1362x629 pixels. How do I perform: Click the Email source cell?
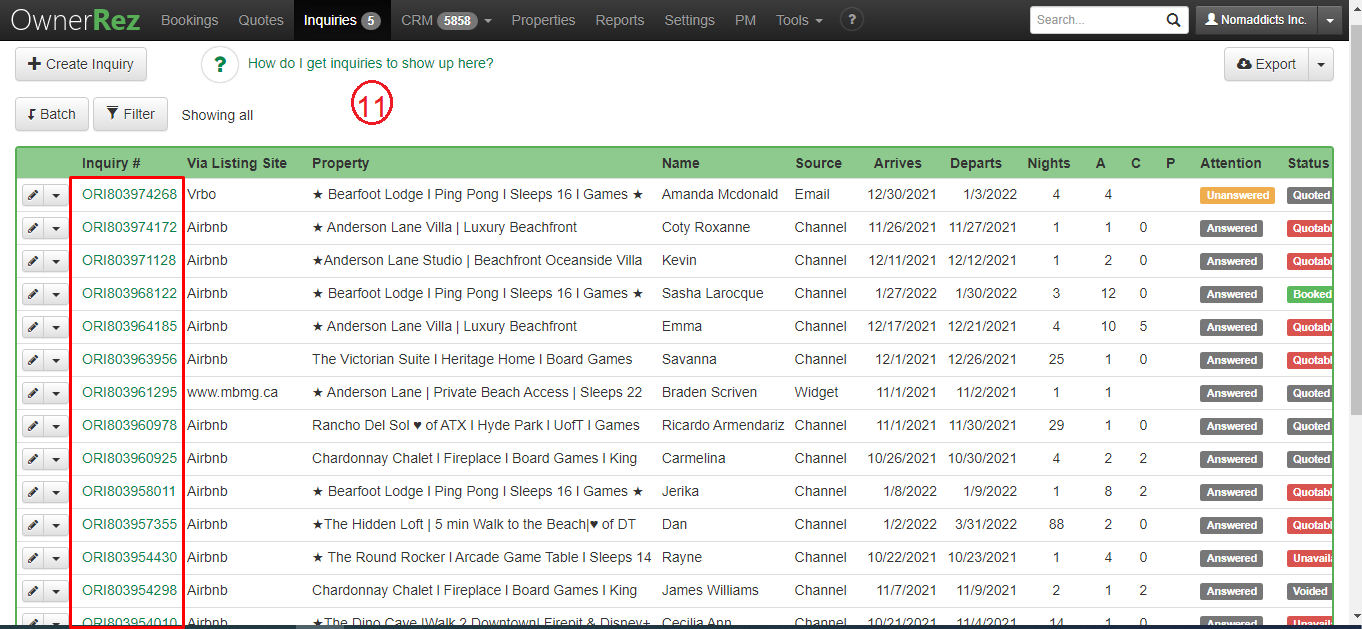[813, 195]
